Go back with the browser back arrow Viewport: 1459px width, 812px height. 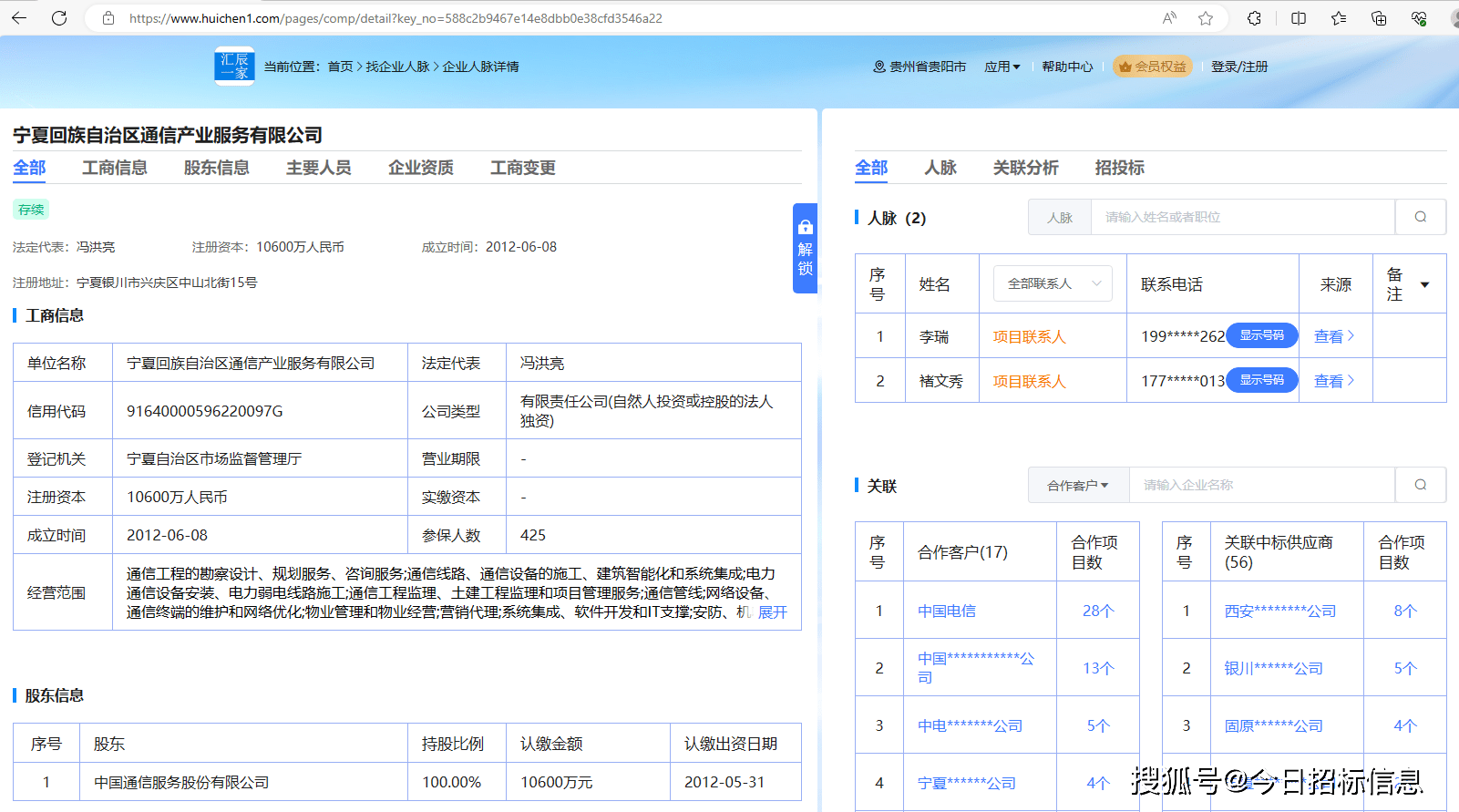19,17
